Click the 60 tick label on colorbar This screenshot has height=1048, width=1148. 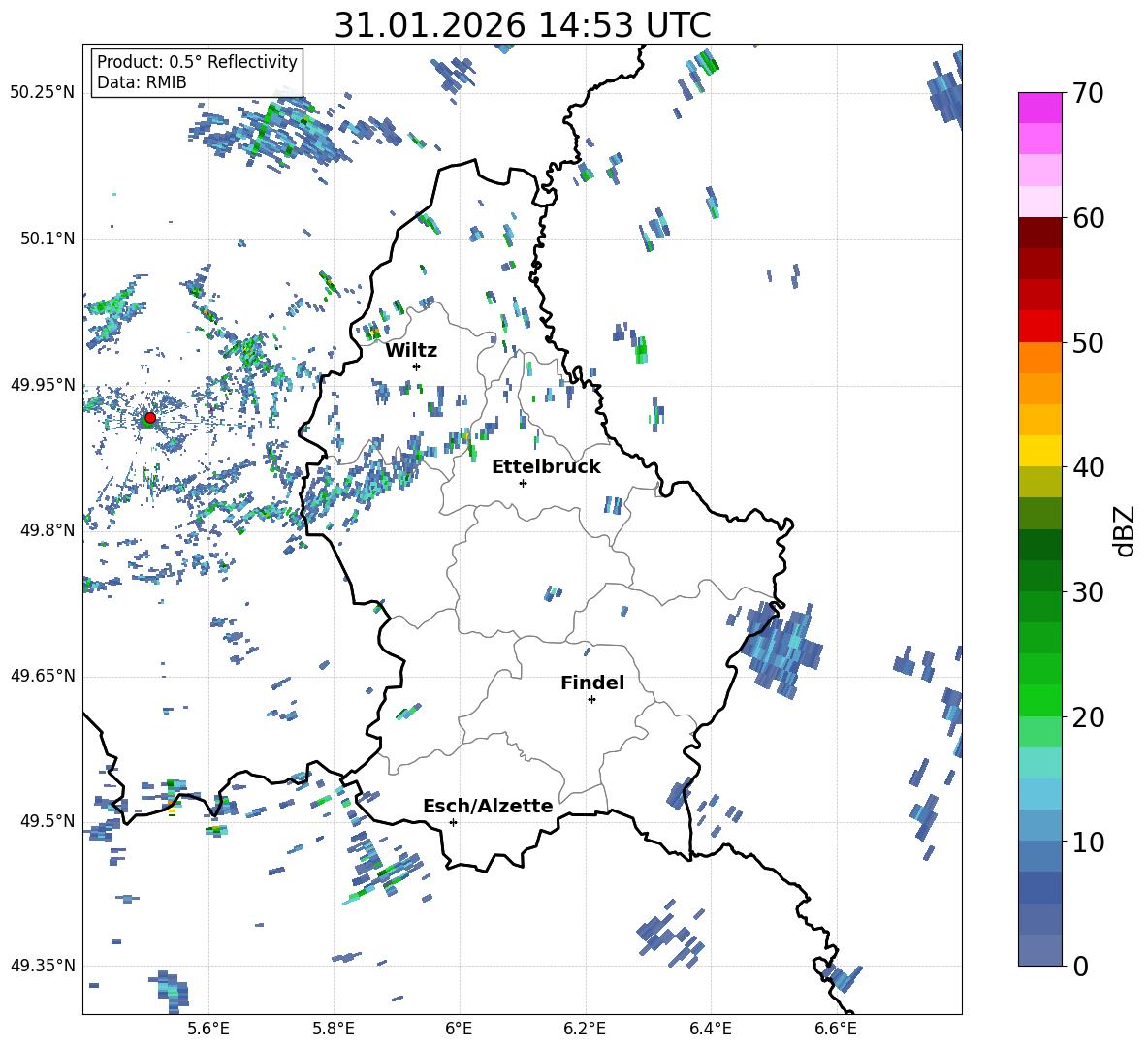(1091, 218)
